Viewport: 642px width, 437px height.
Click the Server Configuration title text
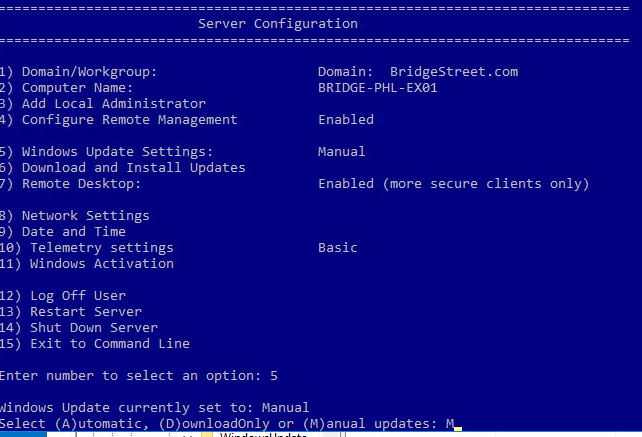click(278, 23)
